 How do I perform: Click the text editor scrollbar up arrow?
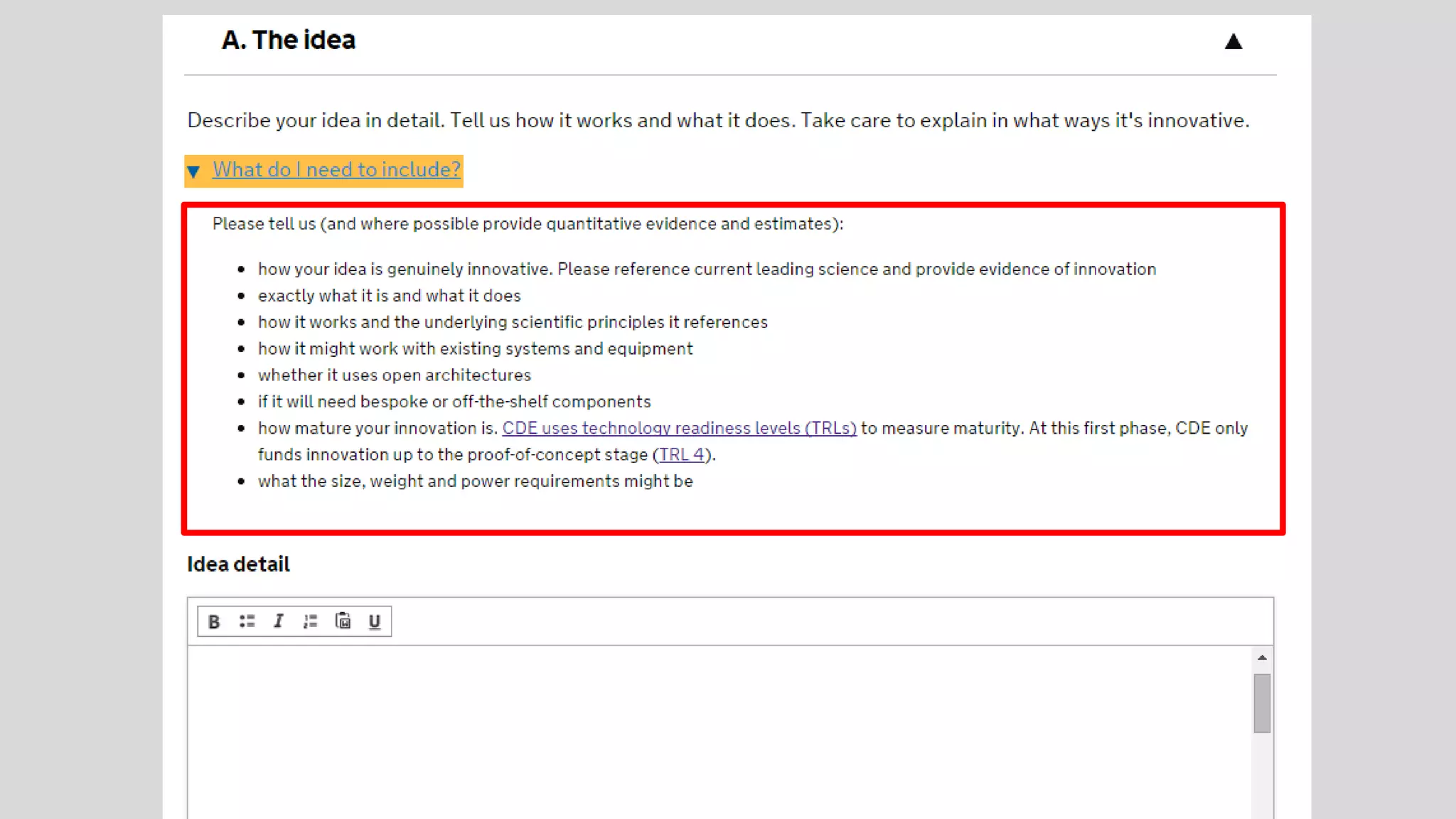click(1262, 658)
